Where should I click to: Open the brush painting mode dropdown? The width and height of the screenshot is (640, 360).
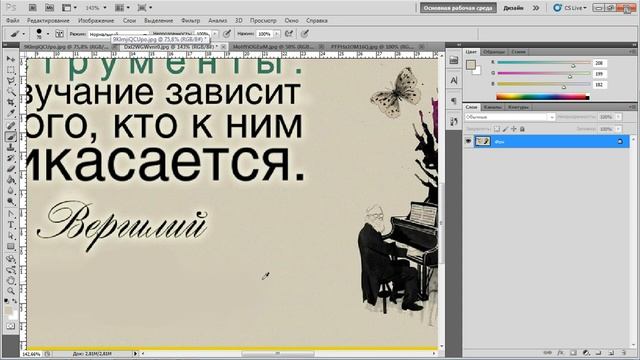click(118, 34)
